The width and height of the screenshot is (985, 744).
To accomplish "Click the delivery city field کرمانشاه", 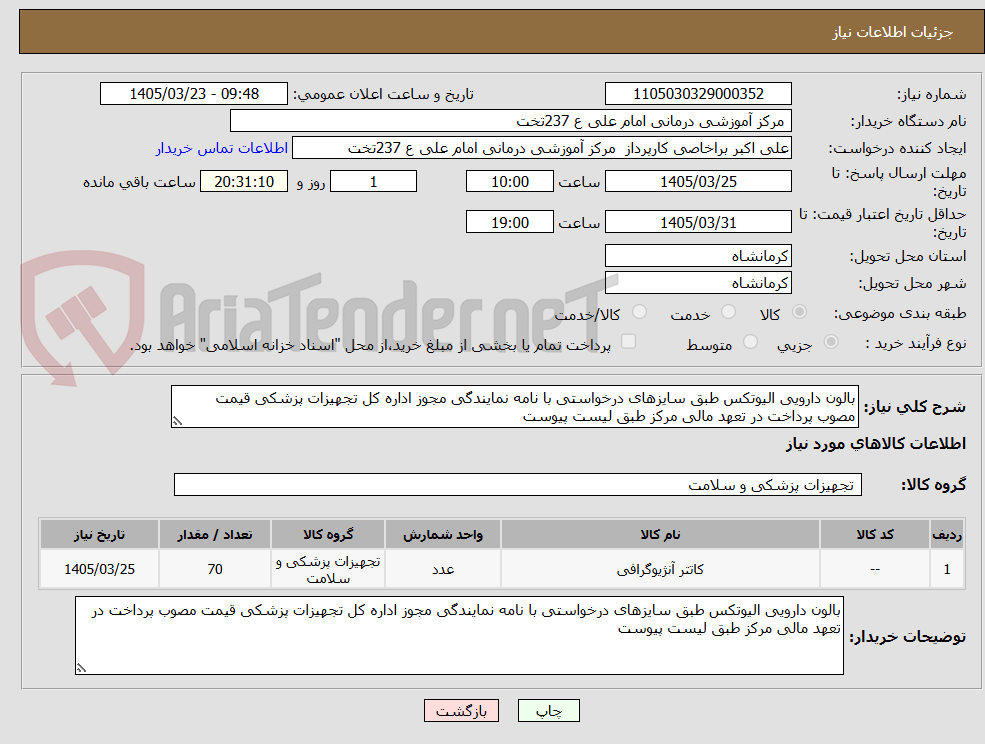I will (698, 283).
